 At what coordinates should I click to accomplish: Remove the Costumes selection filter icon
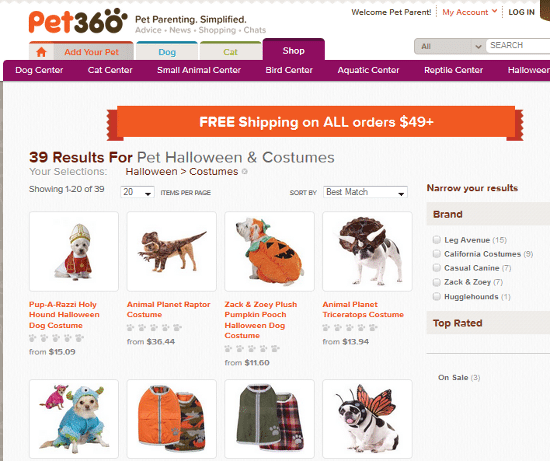click(244, 172)
